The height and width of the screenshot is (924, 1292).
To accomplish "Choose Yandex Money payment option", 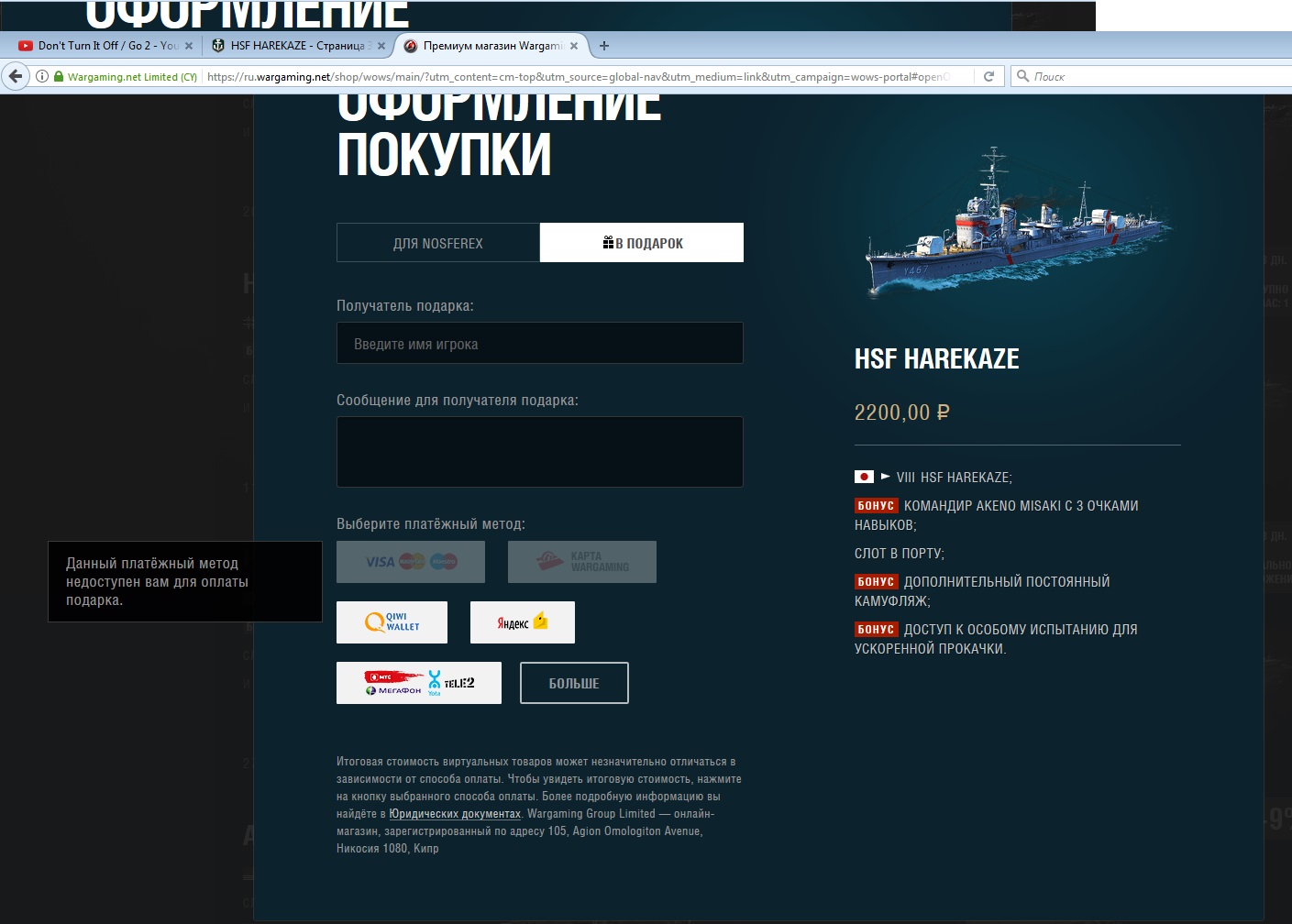I will point(522,622).
